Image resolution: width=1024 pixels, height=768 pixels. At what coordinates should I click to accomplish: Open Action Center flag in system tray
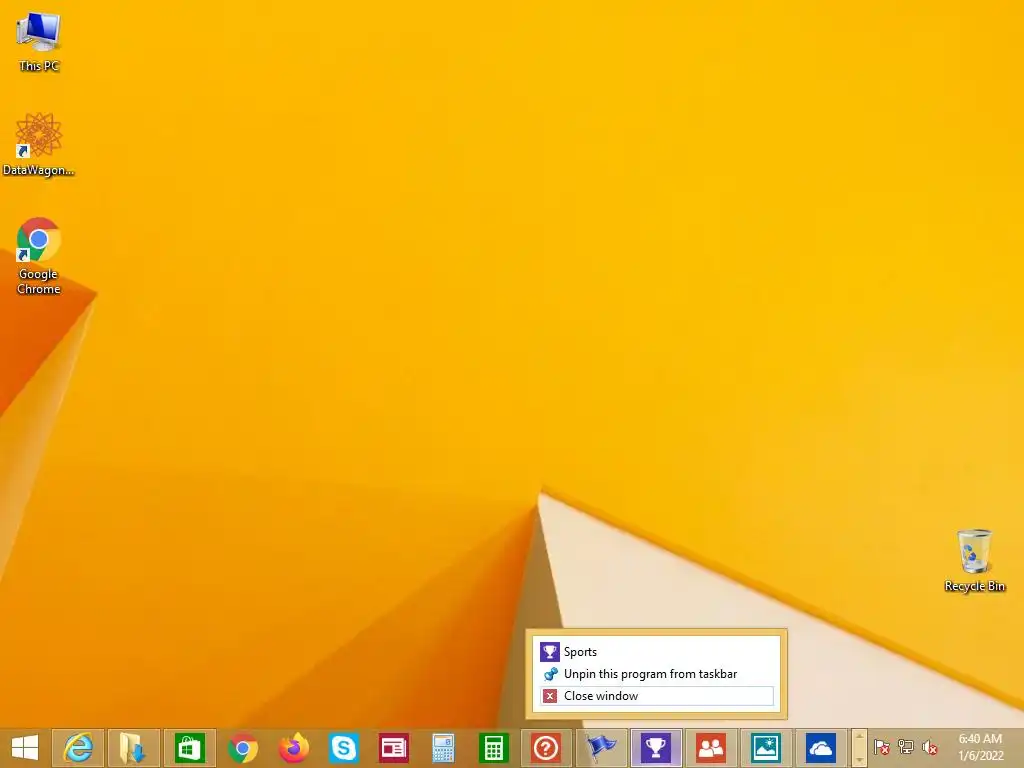[881, 746]
